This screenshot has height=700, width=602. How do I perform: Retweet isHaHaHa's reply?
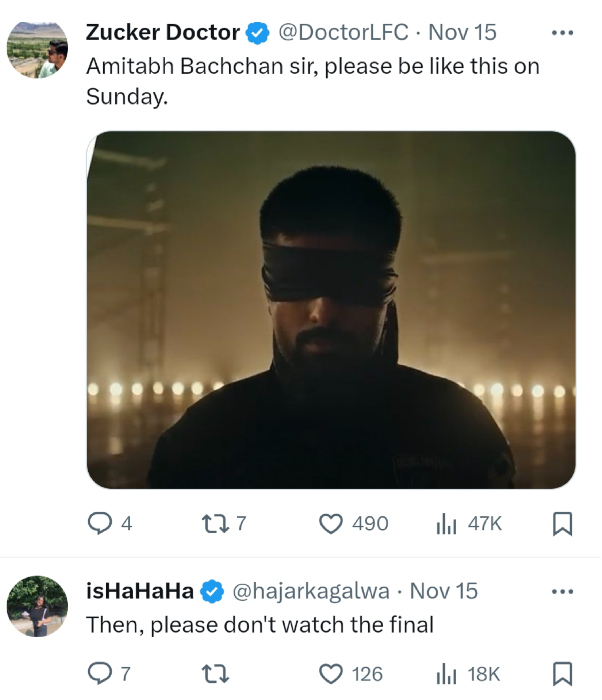(212, 673)
